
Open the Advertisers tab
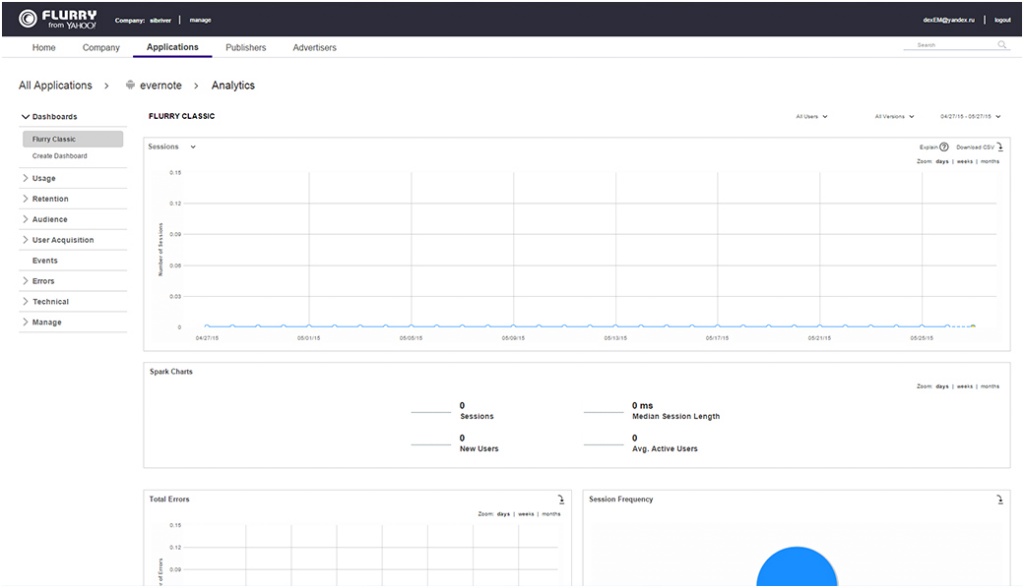314,47
